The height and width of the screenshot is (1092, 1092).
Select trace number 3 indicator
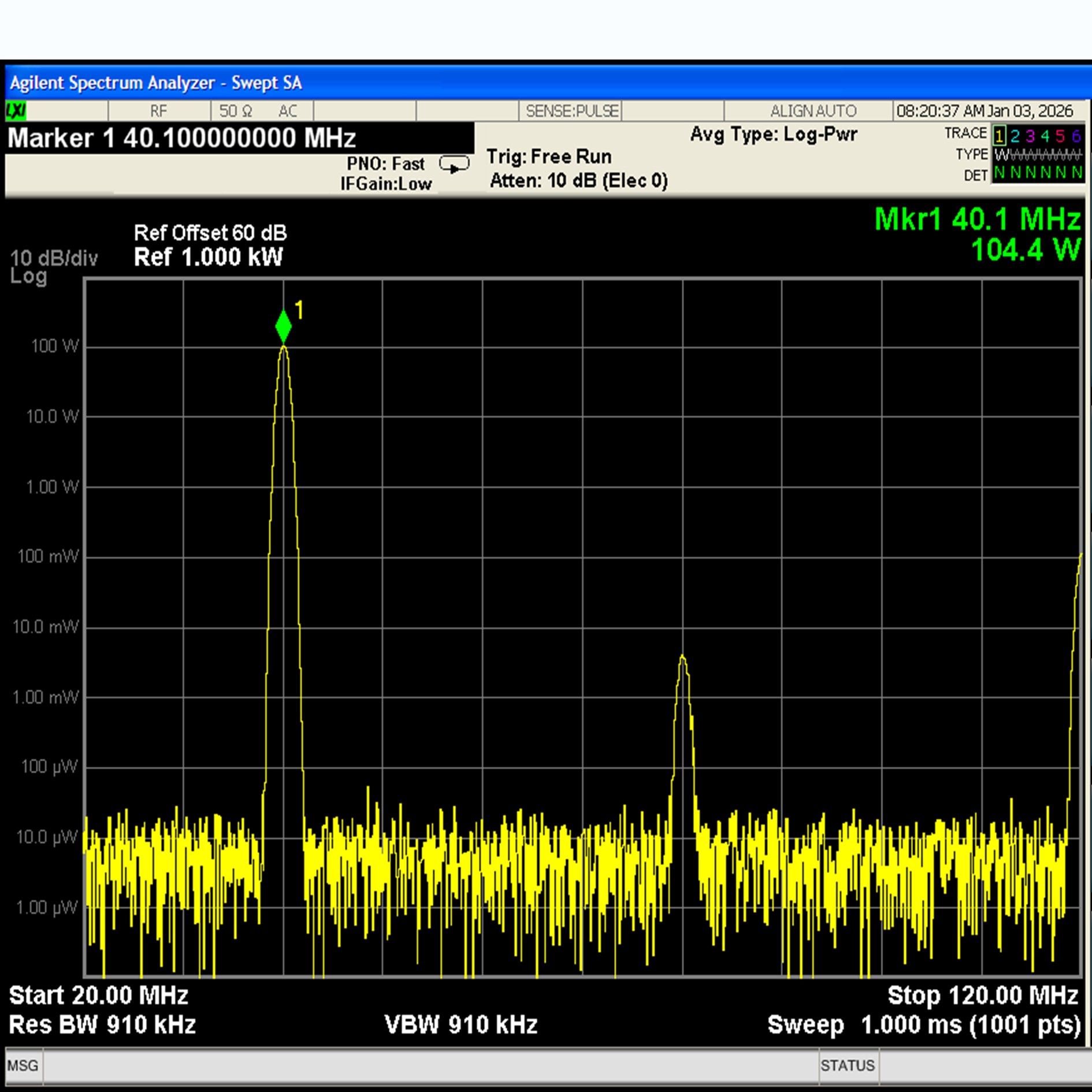point(1030,136)
